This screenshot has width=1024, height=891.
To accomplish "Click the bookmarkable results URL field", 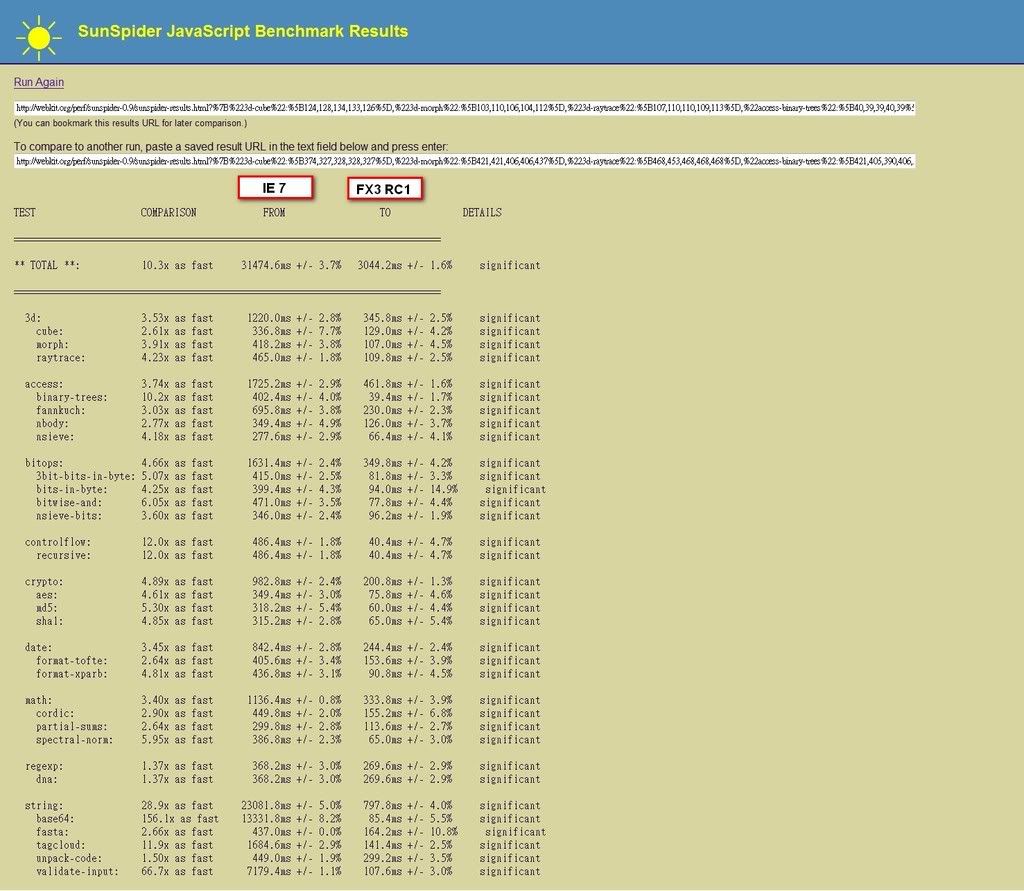I will [x=464, y=108].
